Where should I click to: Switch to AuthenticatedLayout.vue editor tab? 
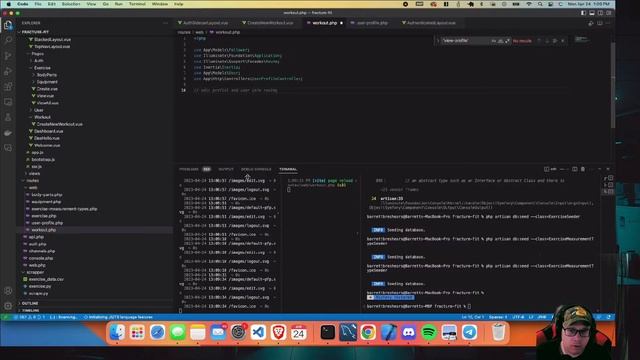pyautogui.click(x=431, y=23)
